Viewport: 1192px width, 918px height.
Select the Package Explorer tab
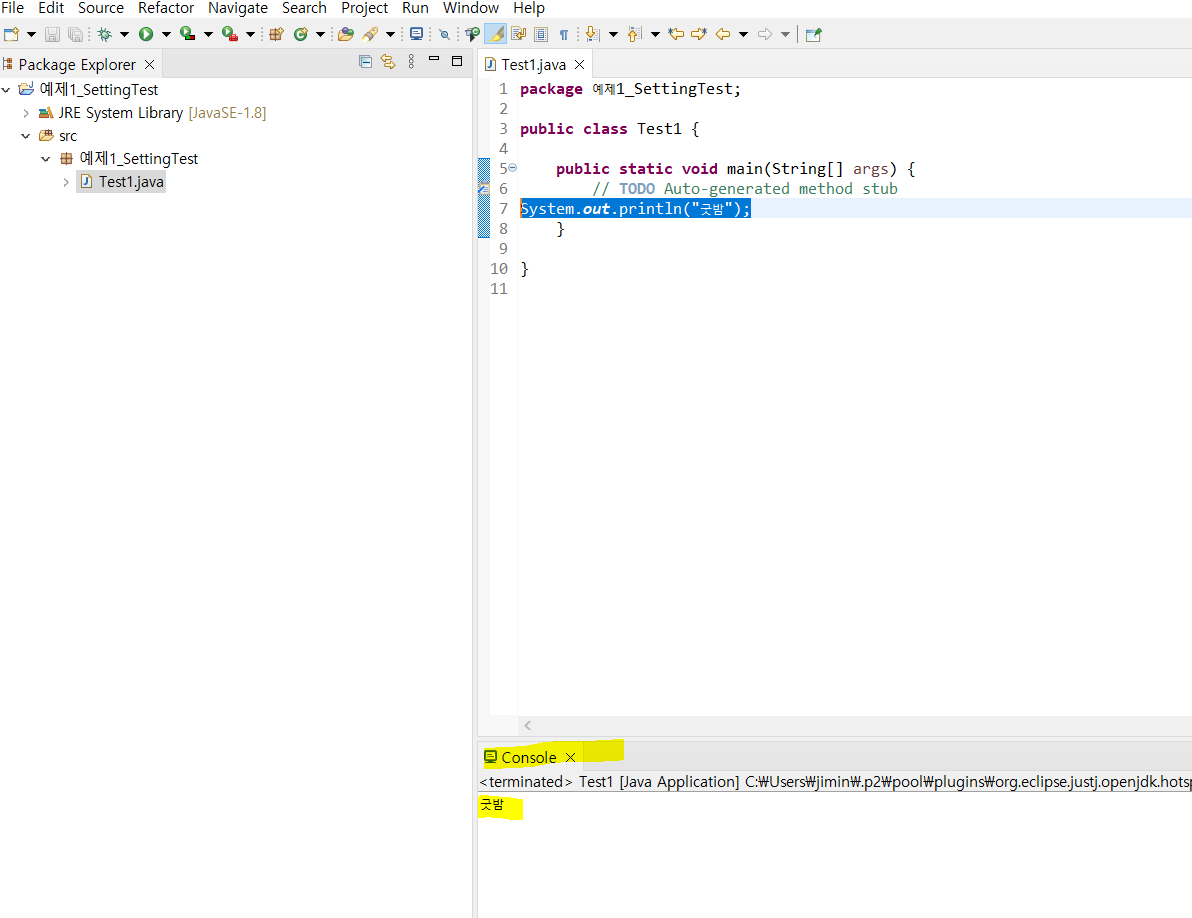[x=77, y=65]
